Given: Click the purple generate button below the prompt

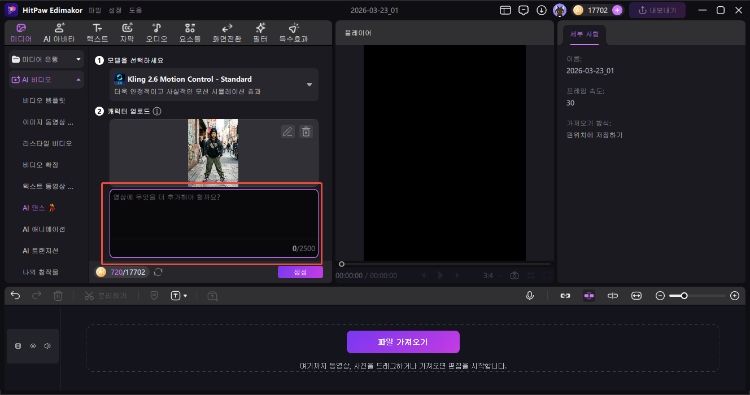Looking at the screenshot, I should [300, 272].
